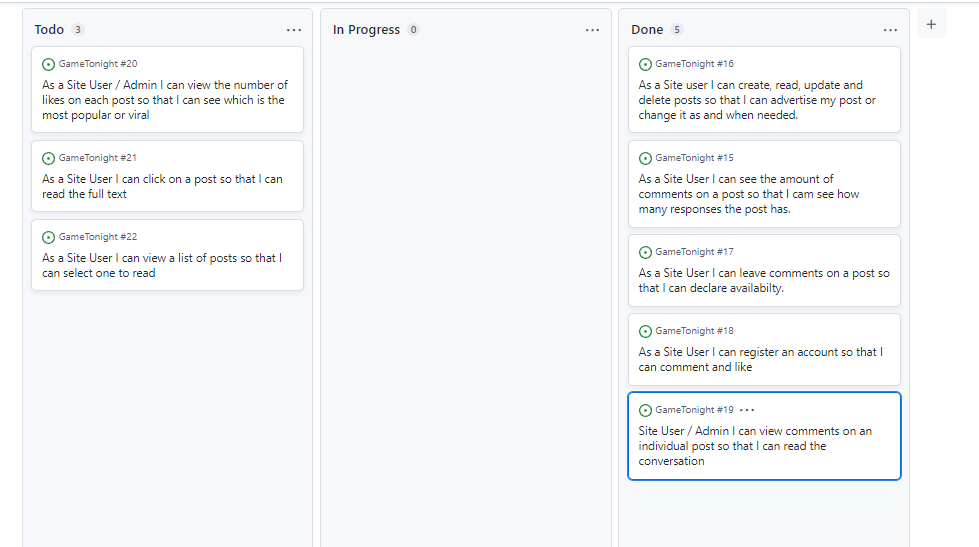Click open-issue icon on GameTonight #17 card

click(x=645, y=252)
